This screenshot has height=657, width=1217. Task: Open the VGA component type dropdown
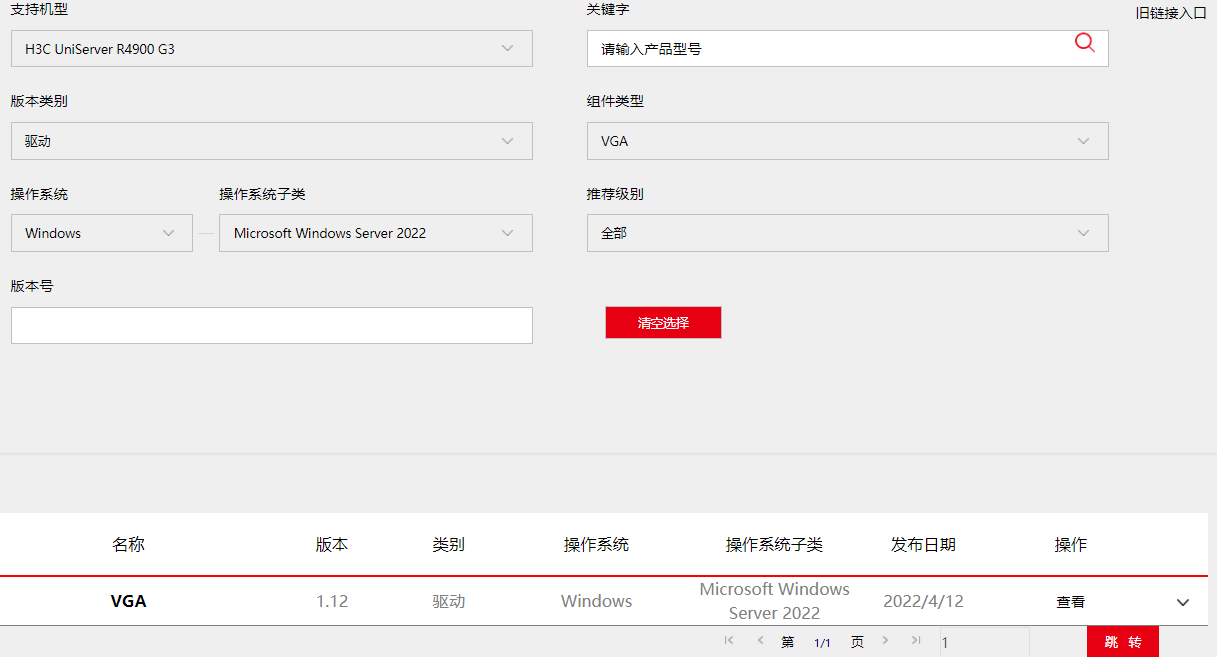(x=848, y=141)
